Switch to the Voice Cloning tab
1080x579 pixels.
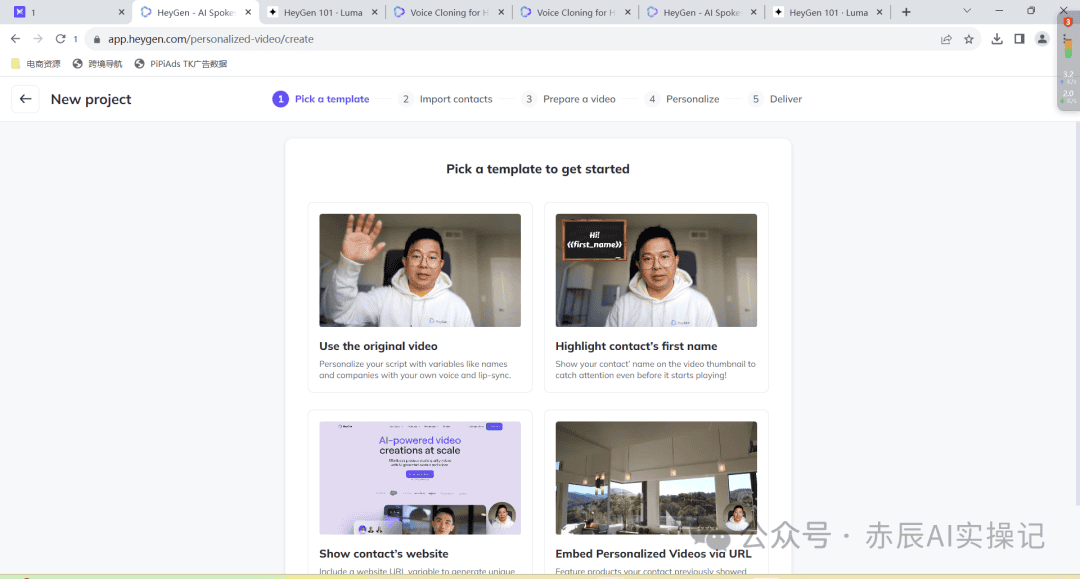[x=449, y=12]
